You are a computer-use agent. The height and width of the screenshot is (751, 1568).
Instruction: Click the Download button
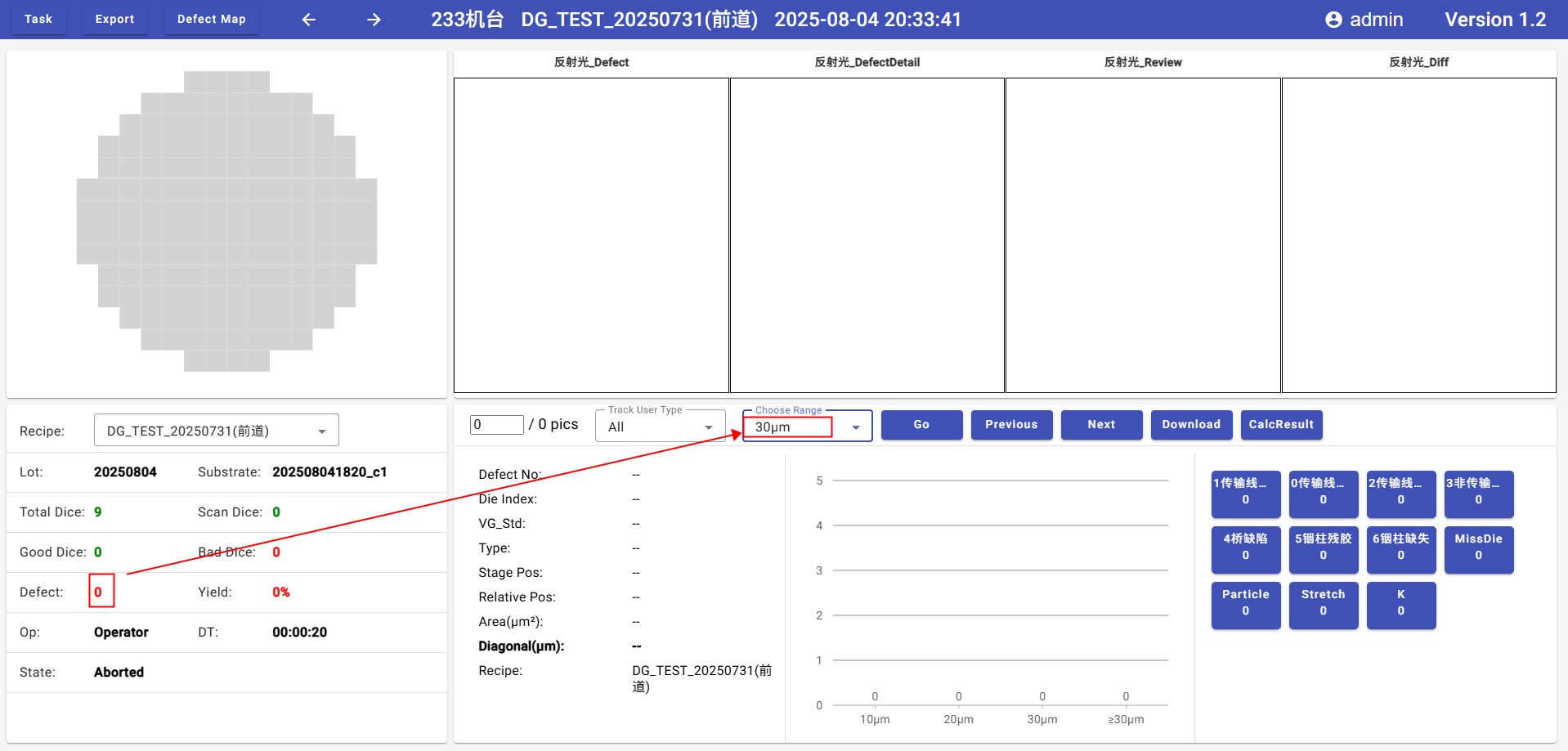[x=1191, y=424]
